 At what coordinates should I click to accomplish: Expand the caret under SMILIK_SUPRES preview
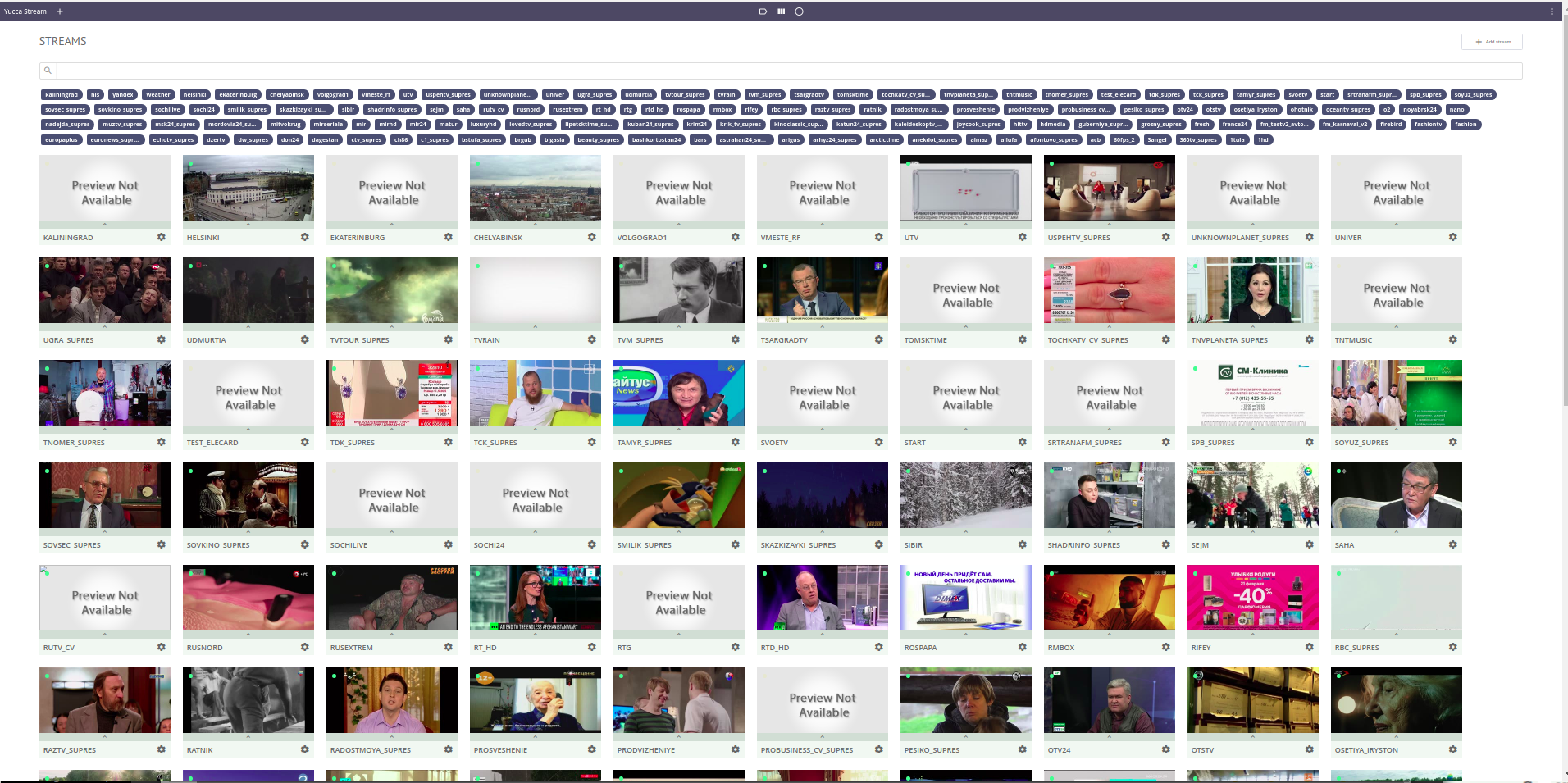point(679,531)
